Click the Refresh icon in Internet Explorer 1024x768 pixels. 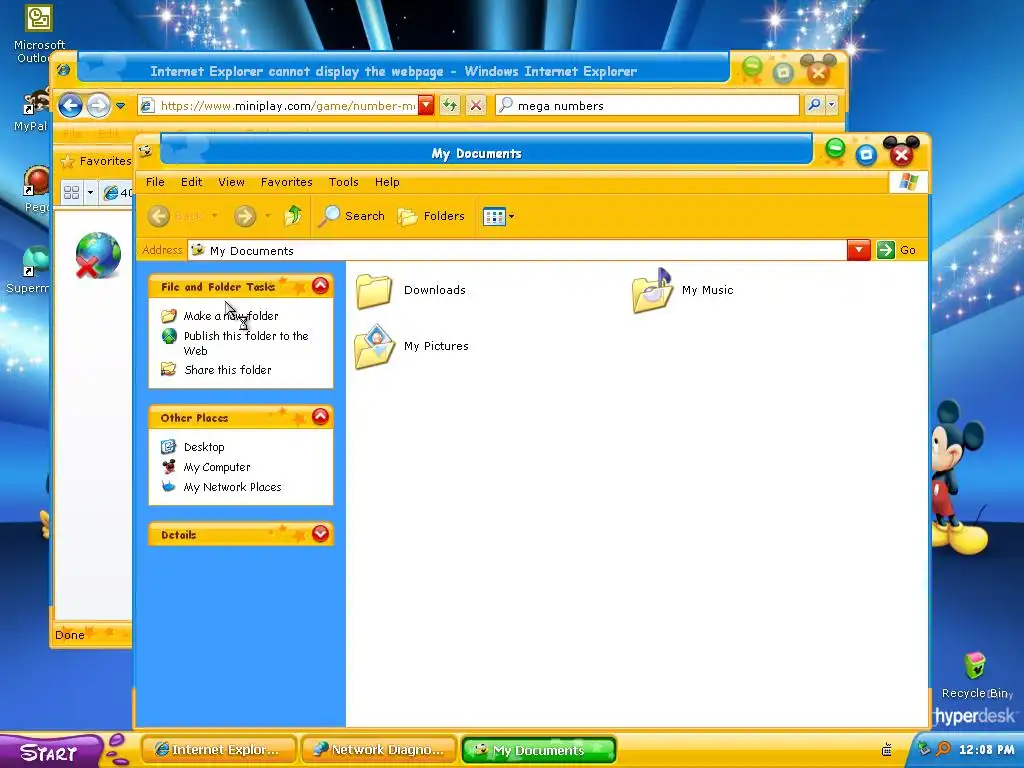[x=450, y=104]
